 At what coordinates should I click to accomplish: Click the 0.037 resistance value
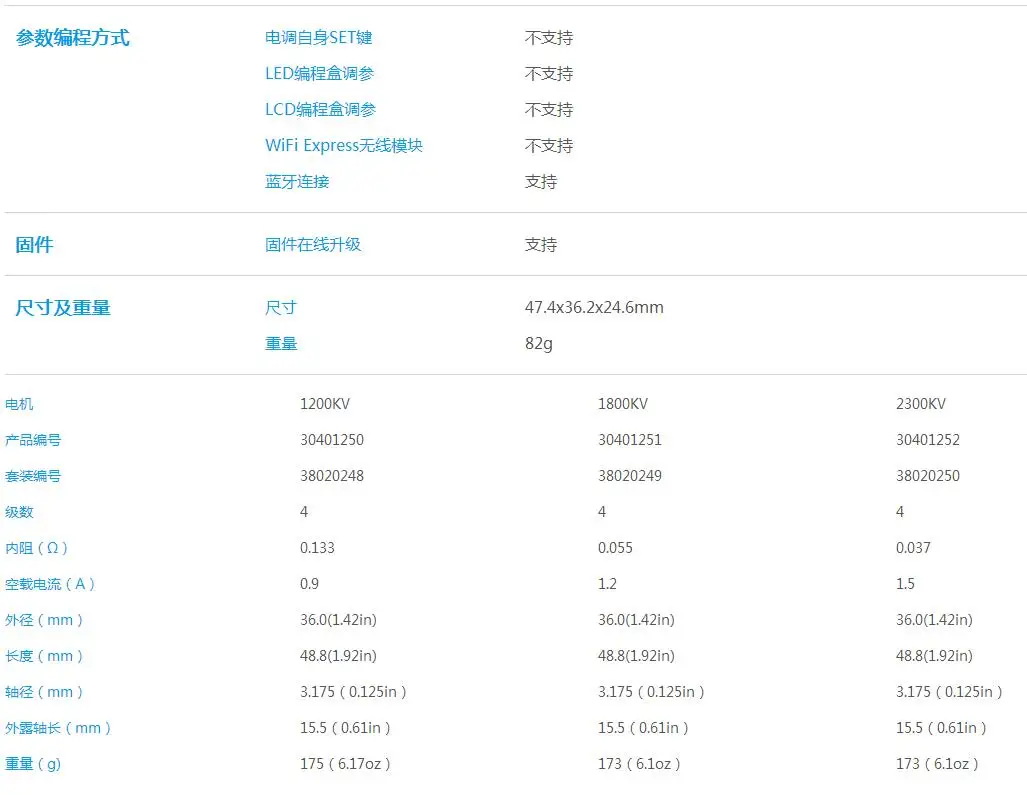(x=913, y=548)
